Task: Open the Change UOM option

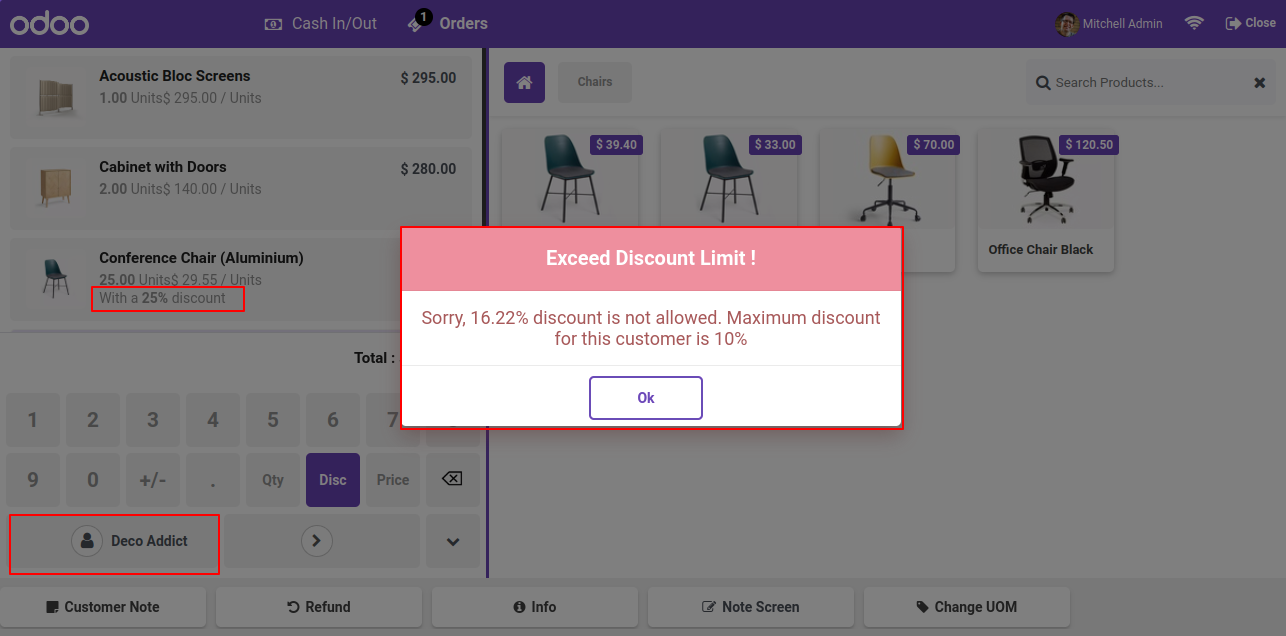Action: [967, 607]
